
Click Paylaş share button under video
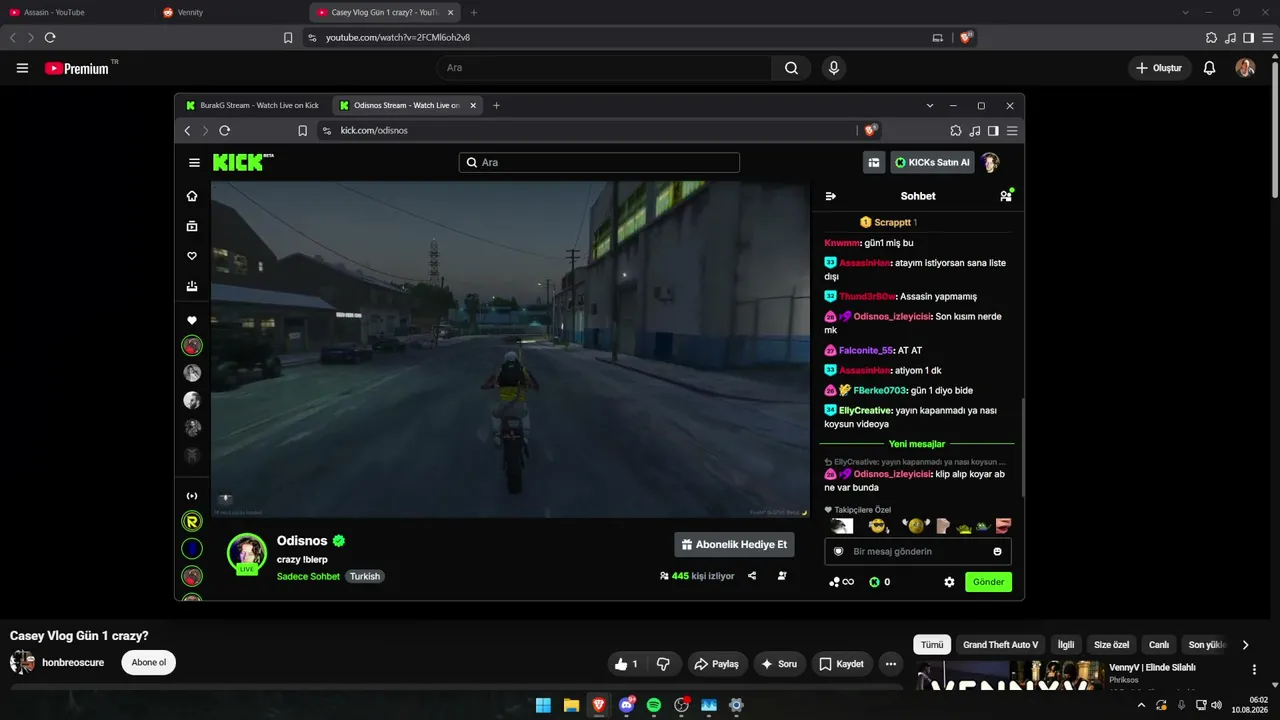pyautogui.click(x=716, y=664)
